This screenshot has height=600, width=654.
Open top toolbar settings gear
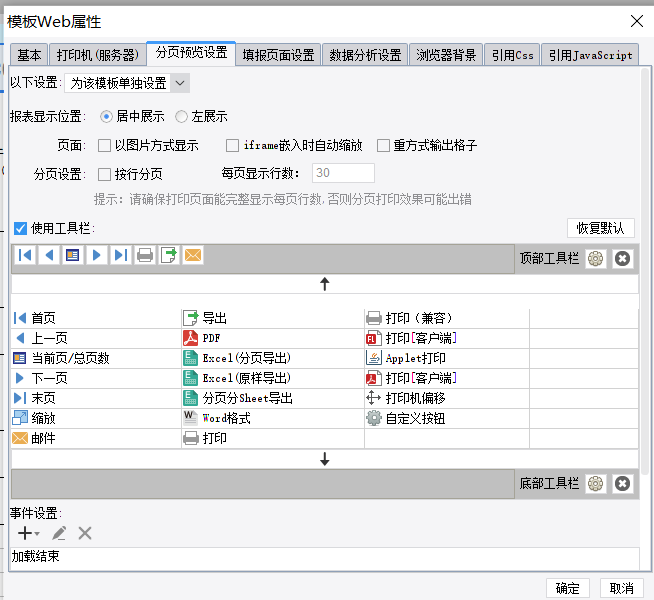pos(596,259)
